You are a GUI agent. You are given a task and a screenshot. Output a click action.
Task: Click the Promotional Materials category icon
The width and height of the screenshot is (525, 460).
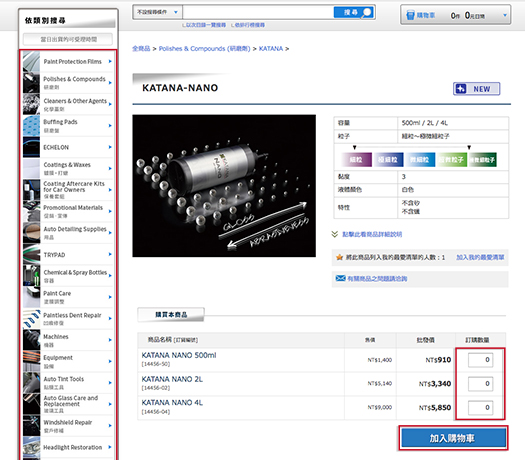point(31,211)
